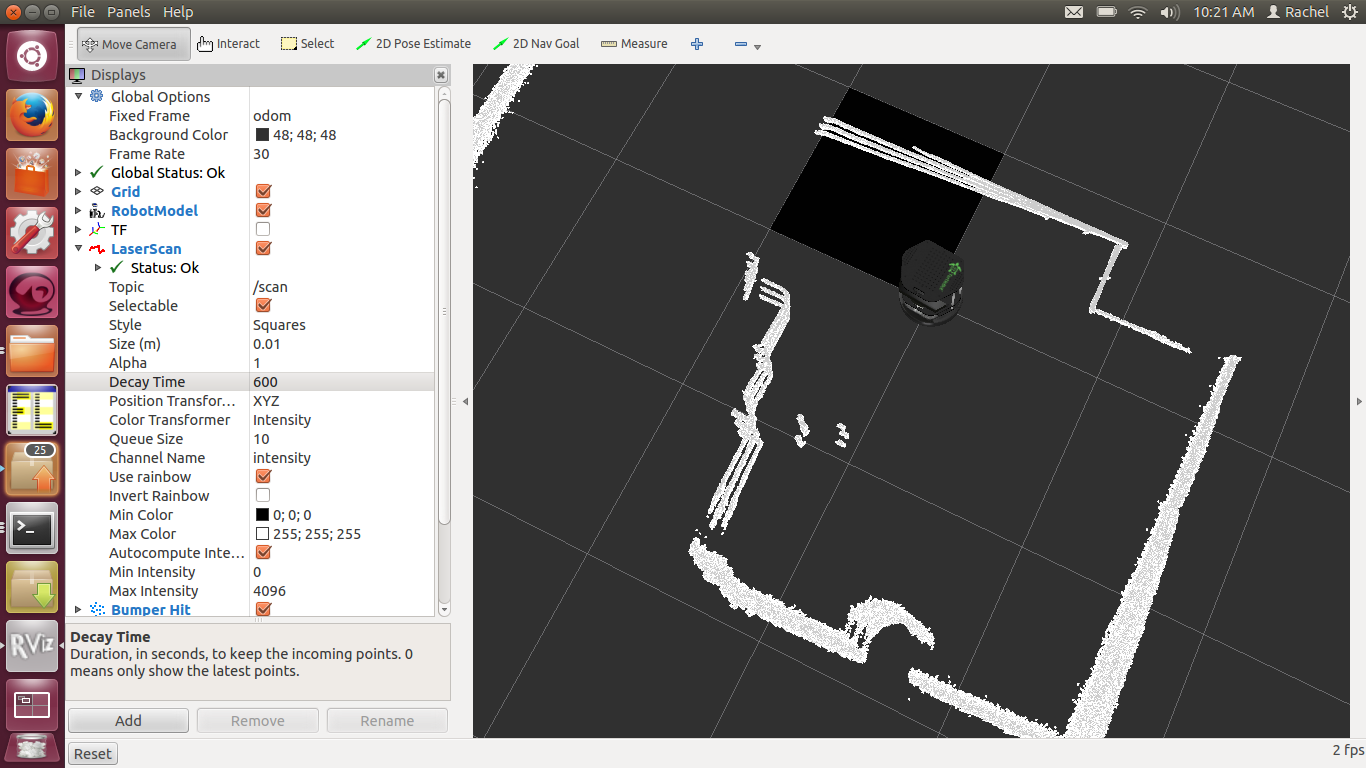The image size is (1366, 768).
Task: Open the workspace switcher in launcher
Action: (x=33, y=705)
